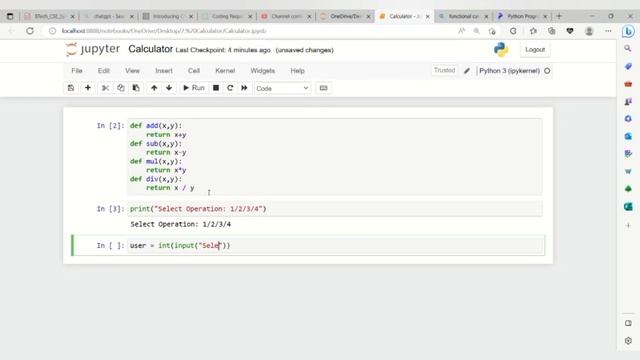Open the View menu

[x=132, y=71]
